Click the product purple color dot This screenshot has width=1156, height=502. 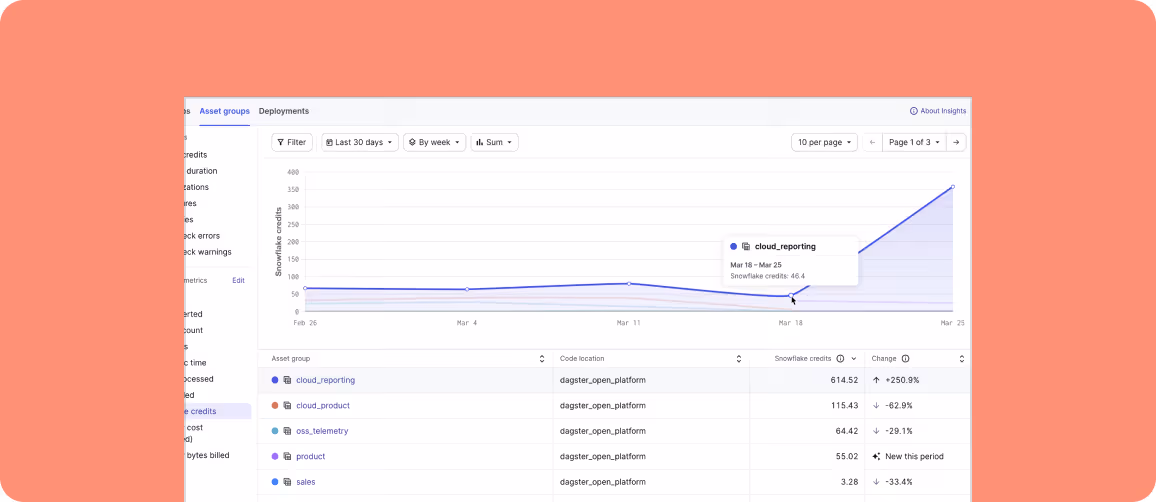point(275,456)
